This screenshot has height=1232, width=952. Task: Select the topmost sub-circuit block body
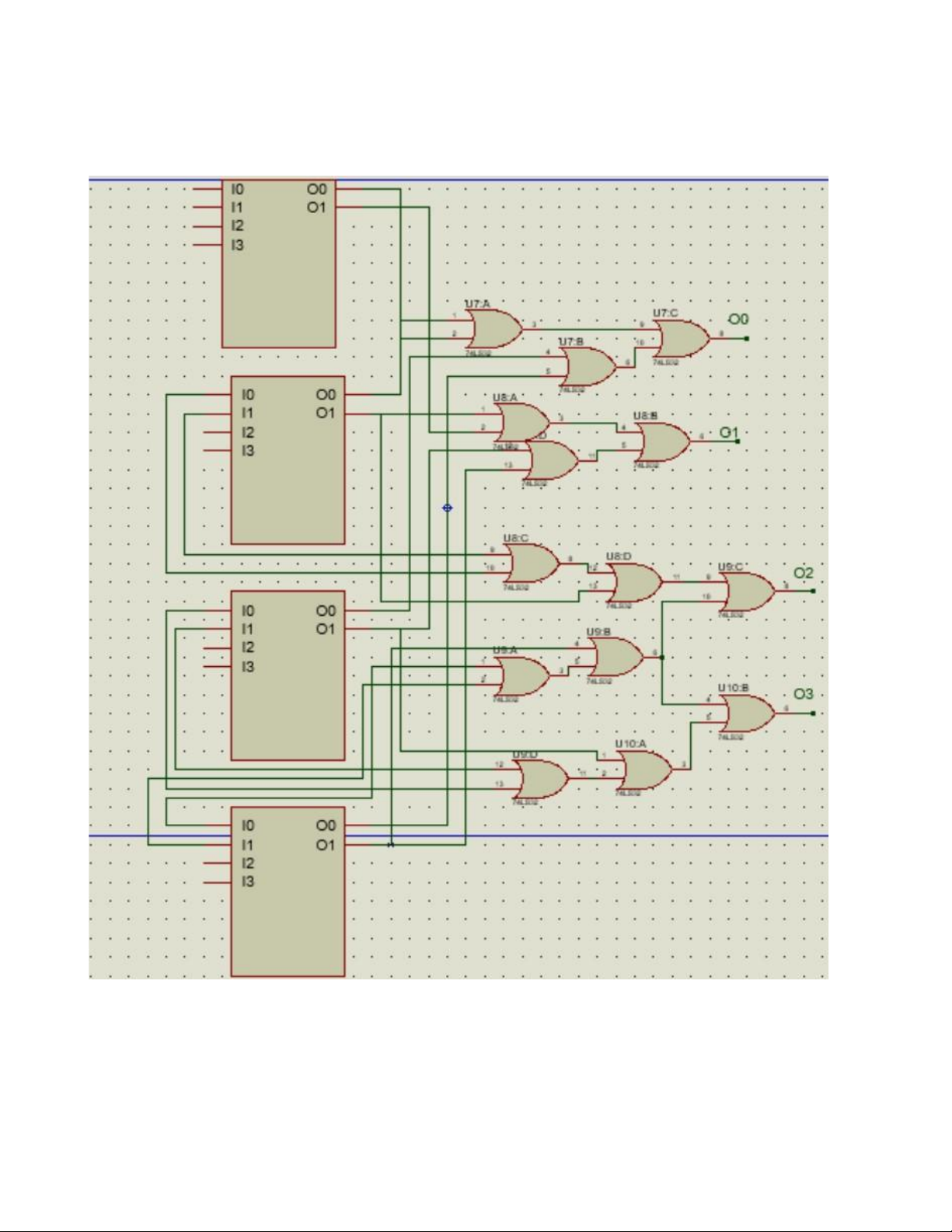[x=279, y=264]
